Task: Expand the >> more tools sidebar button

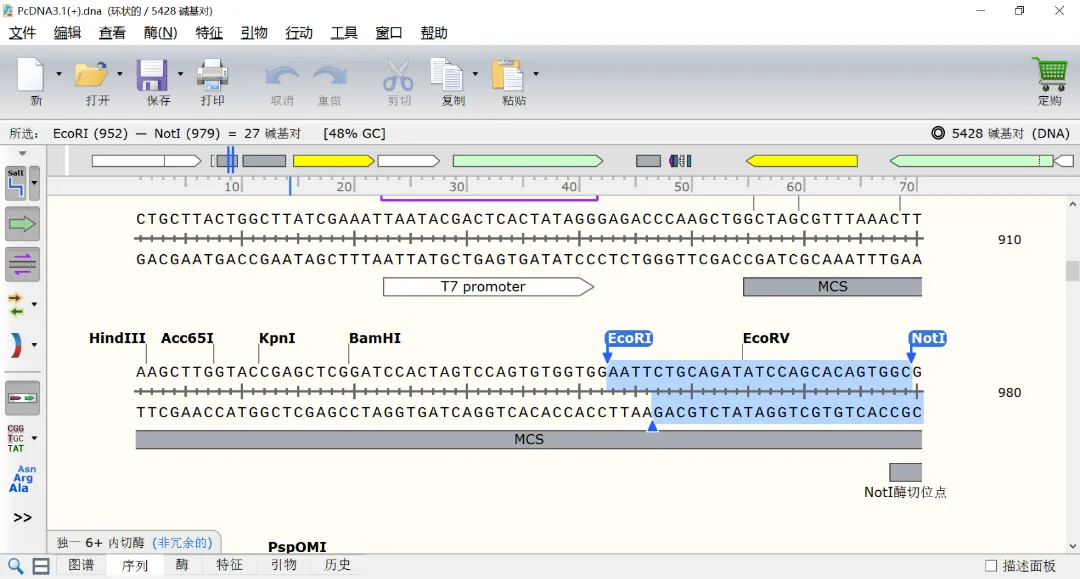Action: (22, 517)
